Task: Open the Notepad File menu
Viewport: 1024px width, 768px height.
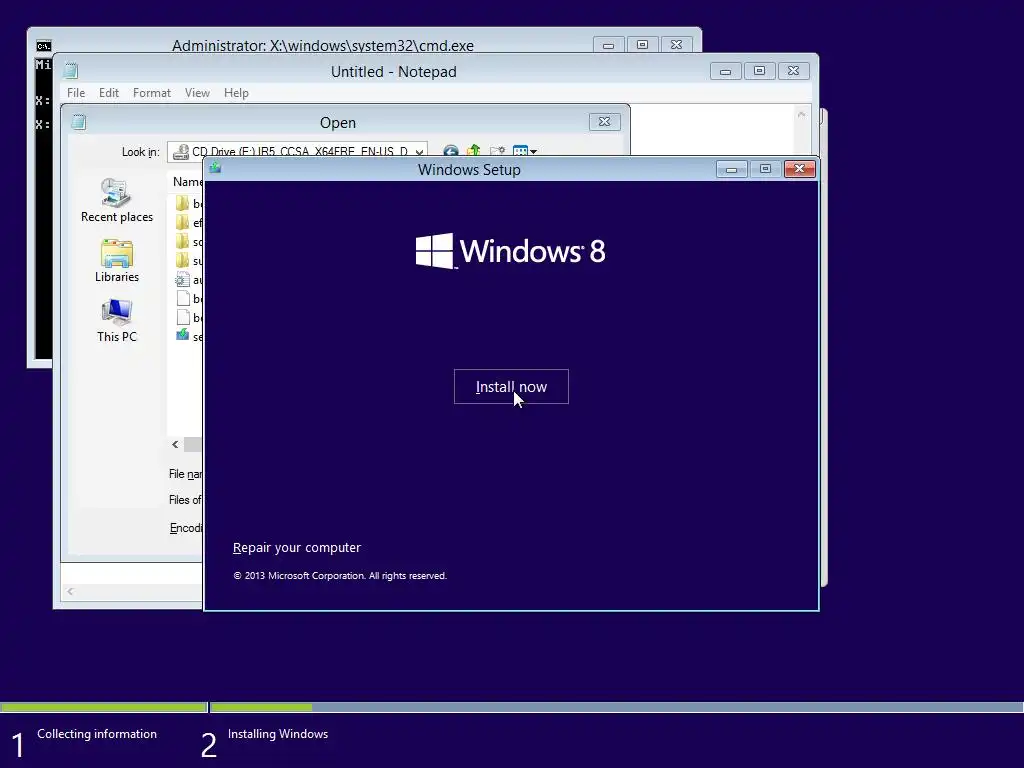Action: pyautogui.click(x=76, y=93)
